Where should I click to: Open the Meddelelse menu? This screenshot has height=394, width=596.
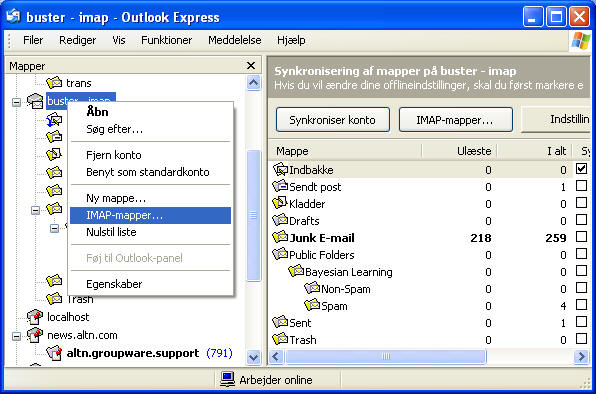(235, 40)
